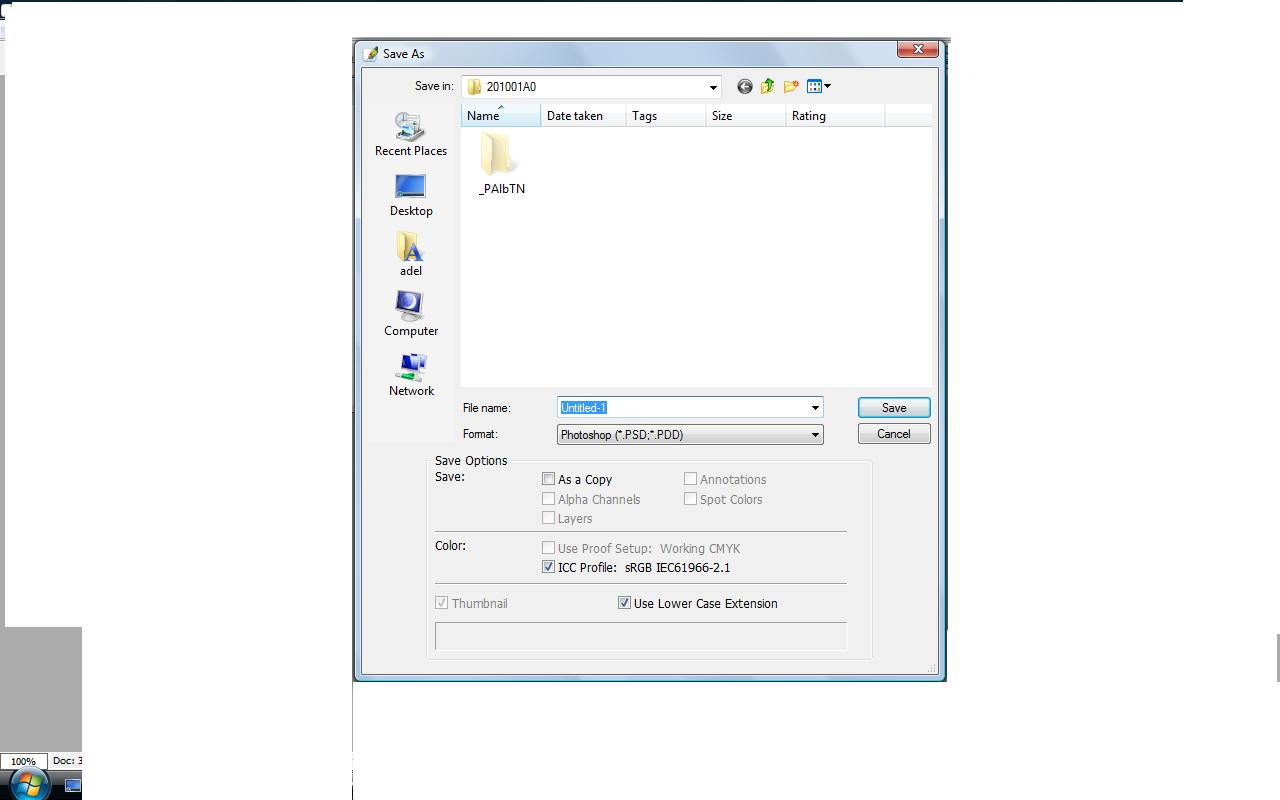Expand the Save in folder dropdown
Image resolution: width=1280 pixels, height=800 pixels.
tap(713, 87)
